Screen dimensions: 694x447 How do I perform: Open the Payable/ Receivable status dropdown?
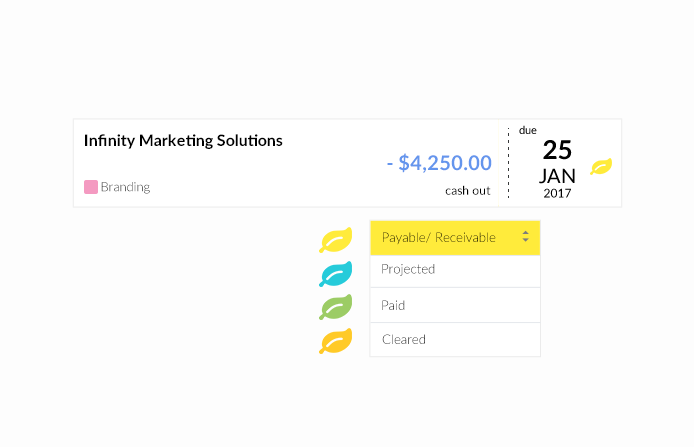455,238
